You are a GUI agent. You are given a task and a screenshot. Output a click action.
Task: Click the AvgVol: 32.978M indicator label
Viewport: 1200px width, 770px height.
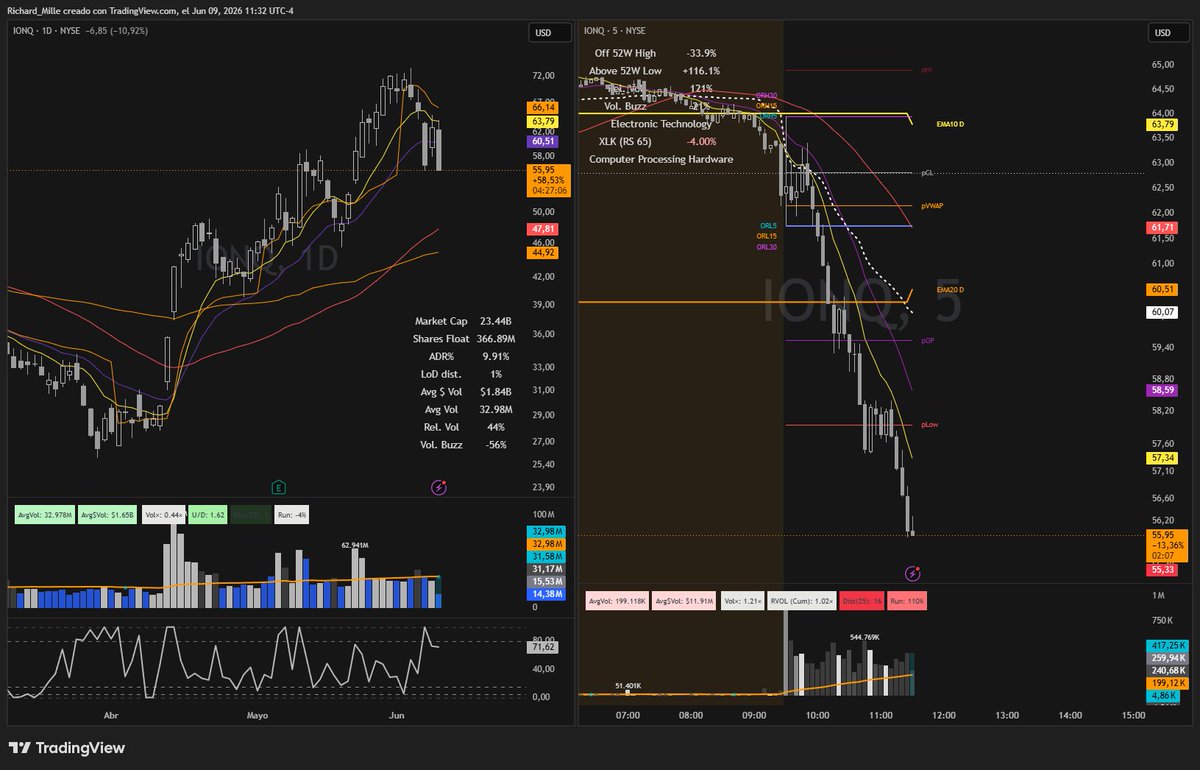pos(44,514)
